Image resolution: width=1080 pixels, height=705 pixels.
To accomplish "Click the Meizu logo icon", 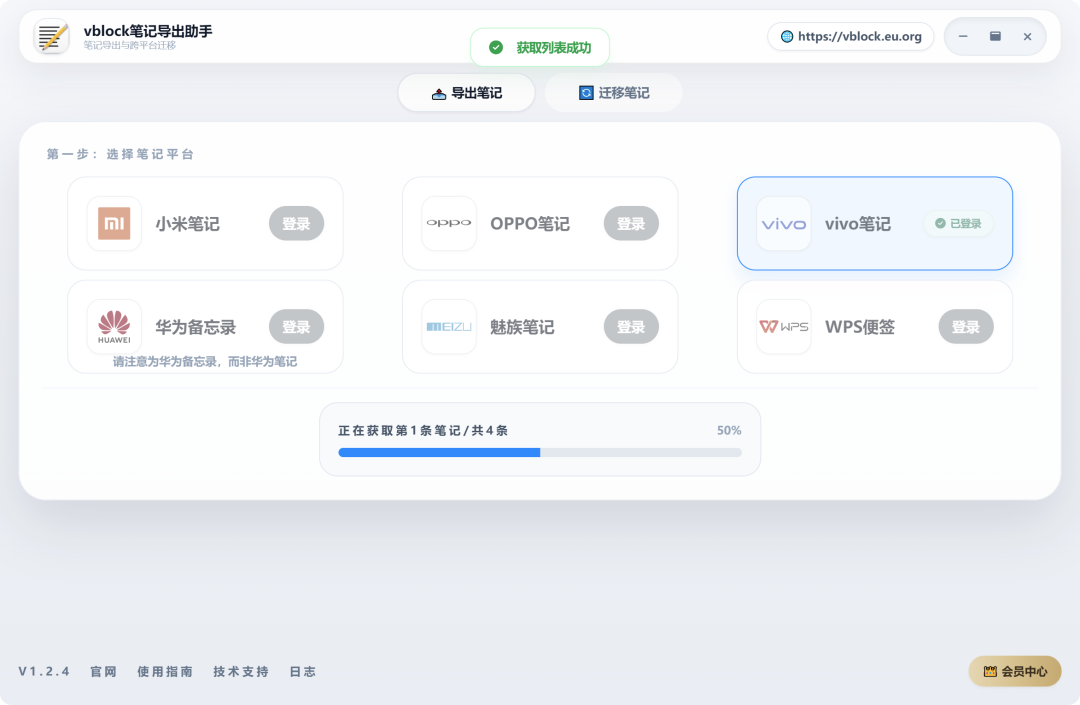I will pyautogui.click(x=449, y=326).
